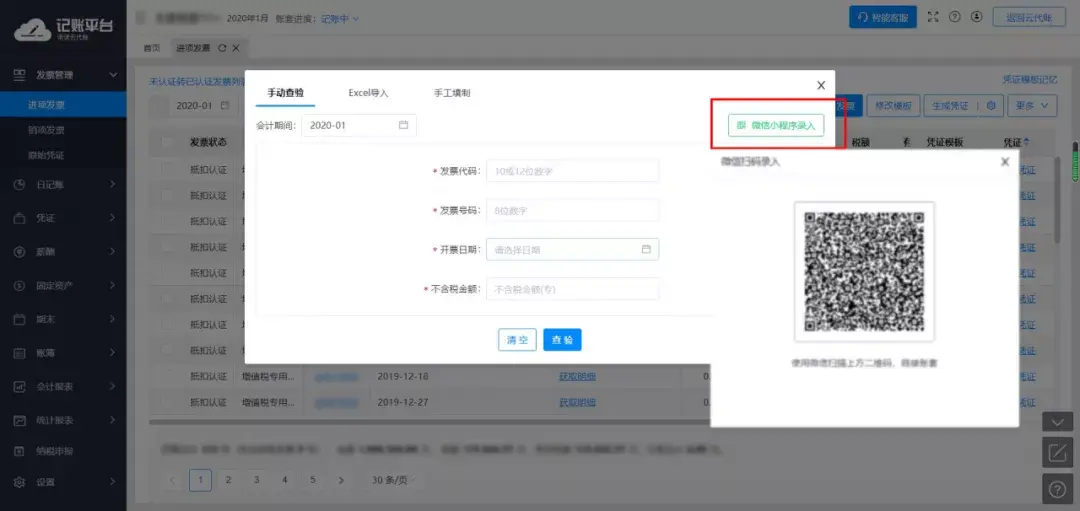Go to page 3 in pagination
1080x511 pixels.
pos(256,480)
